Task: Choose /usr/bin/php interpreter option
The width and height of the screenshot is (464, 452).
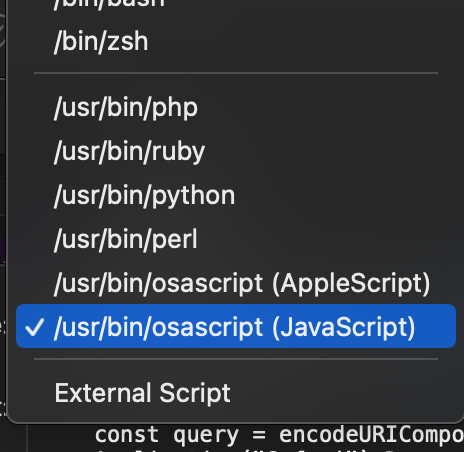Action: (x=236, y=108)
